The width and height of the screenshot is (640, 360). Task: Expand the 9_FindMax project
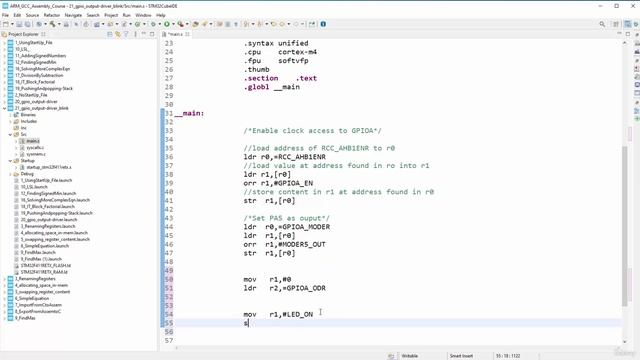tap(4, 318)
